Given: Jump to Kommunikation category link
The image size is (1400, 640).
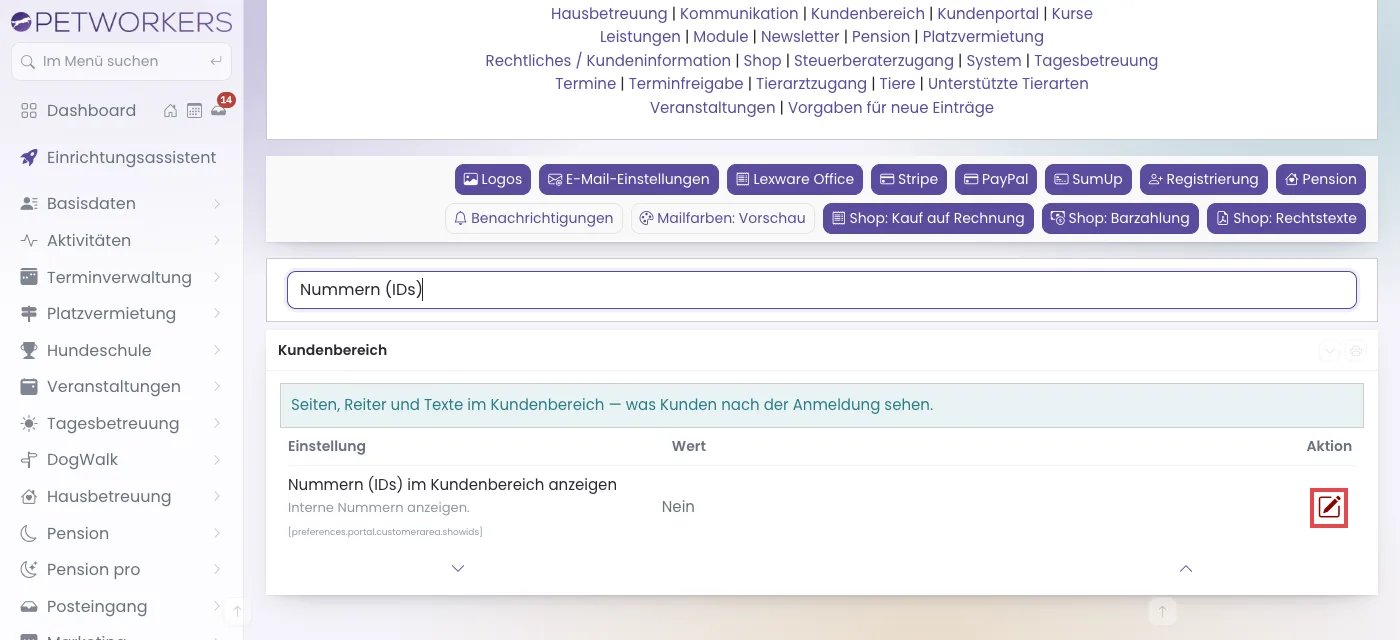Looking at the screenshot, I should pyautogui.click(x=739, y=14).
